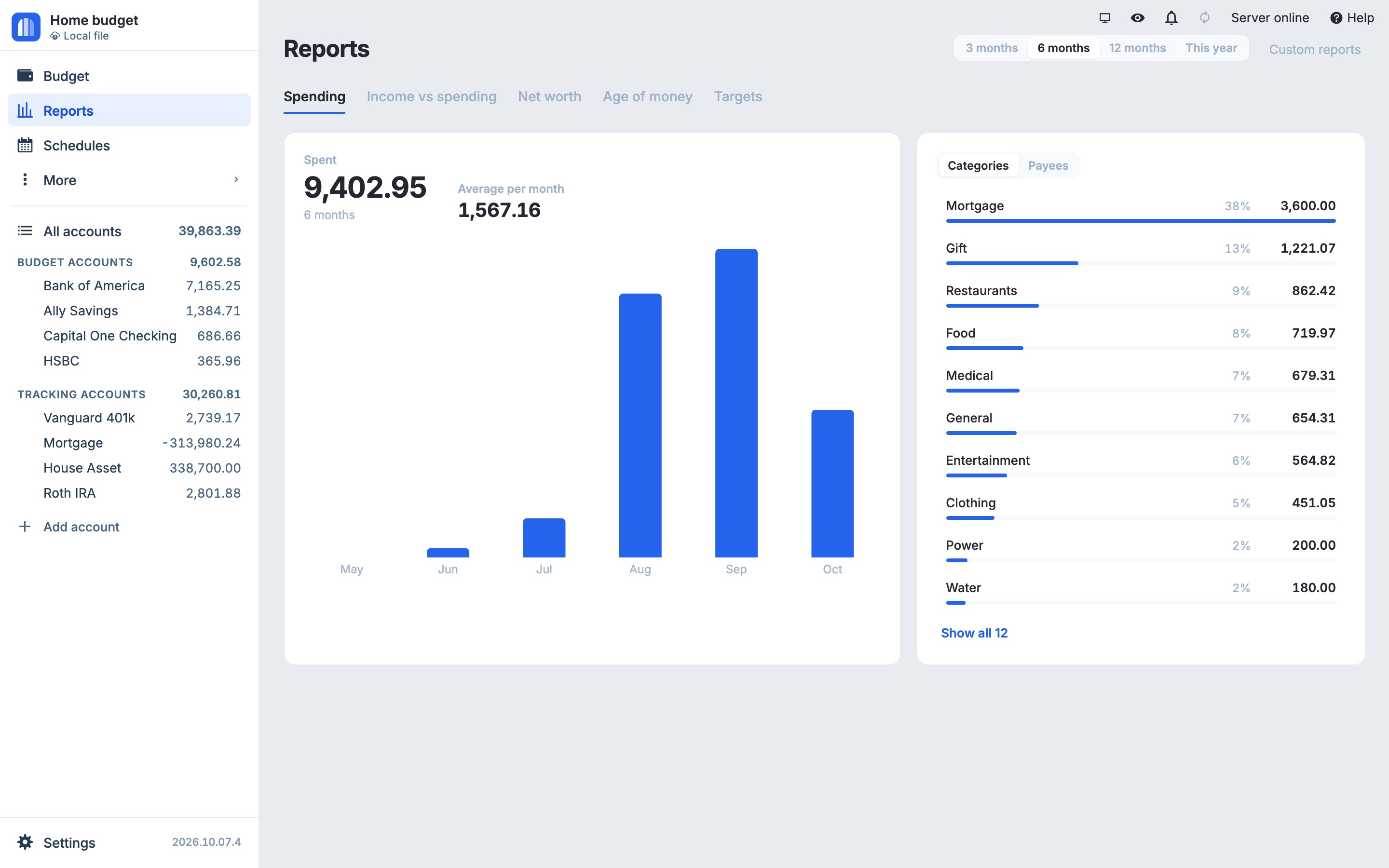The image size is (1389, 868).
Task: Open Vanguard 401k tracking account
Action: (129, 418)
